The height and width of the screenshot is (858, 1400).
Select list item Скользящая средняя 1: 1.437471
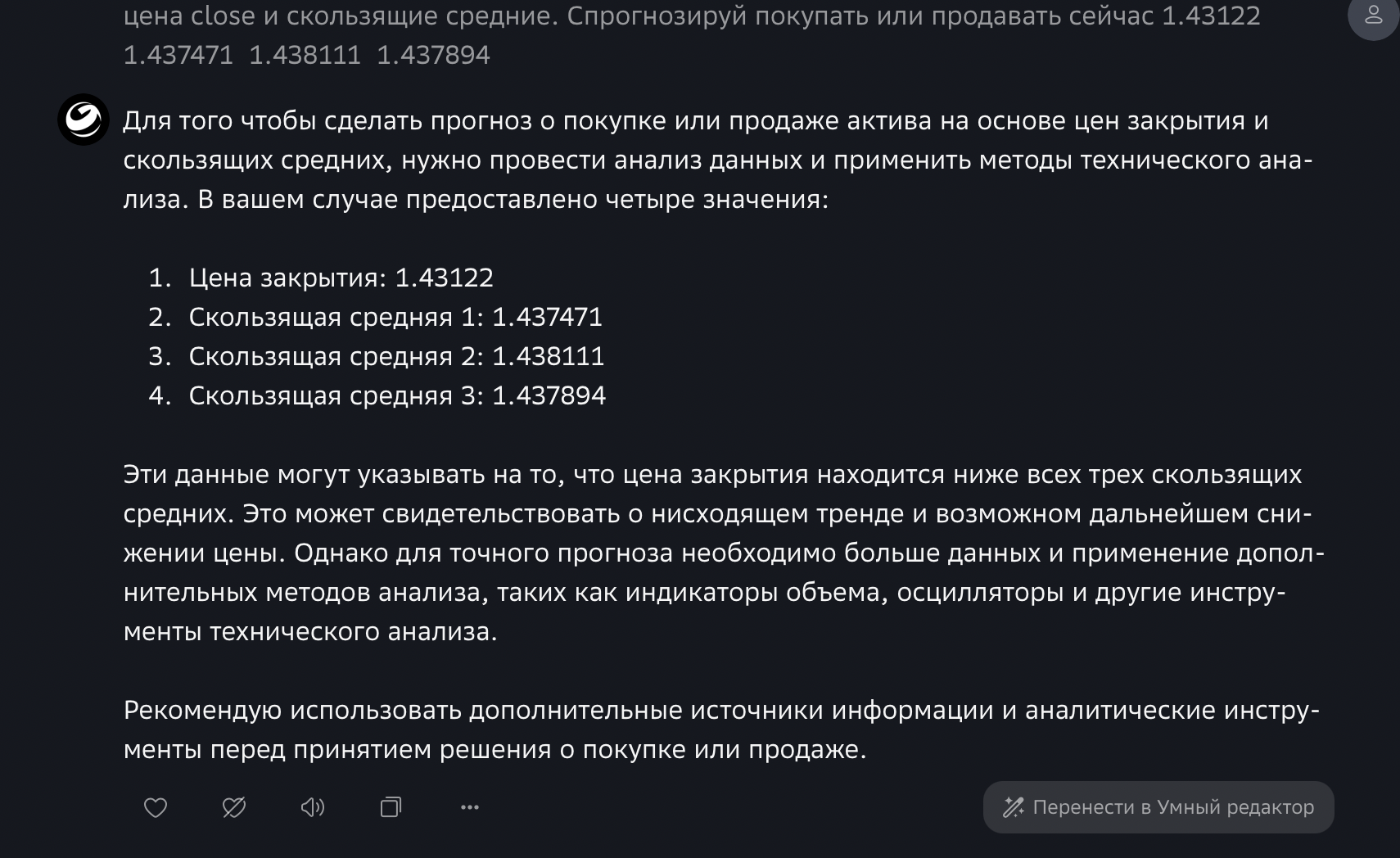click(396, 317)
